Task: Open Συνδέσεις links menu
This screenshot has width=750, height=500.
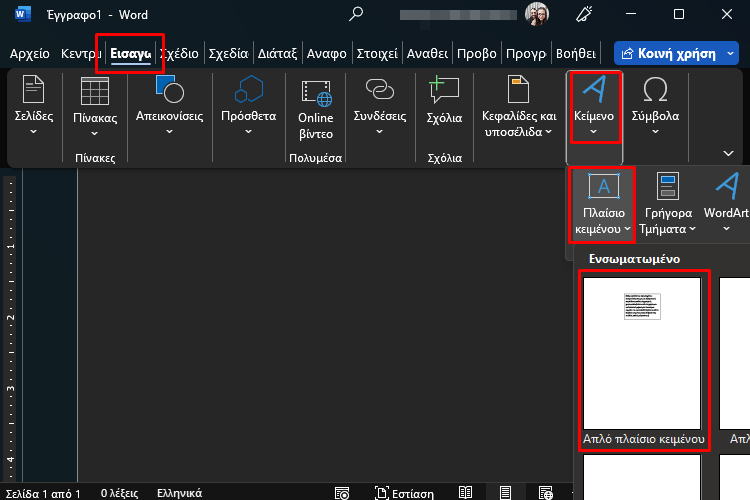Action: [x=380, y=105]
